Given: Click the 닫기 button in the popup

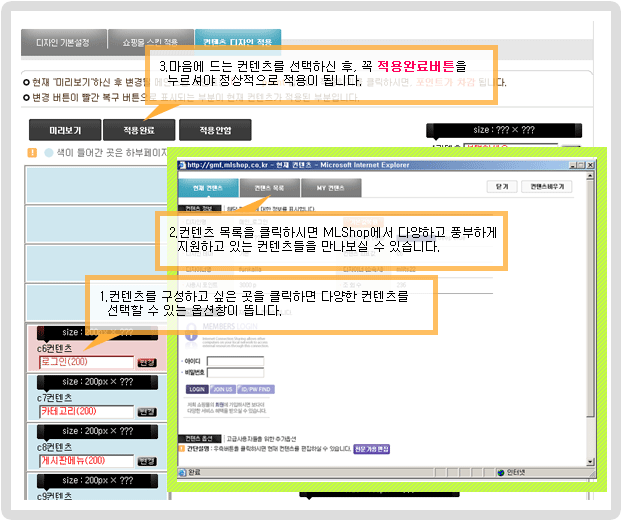Looking at the screenshot, I should point(501,187).
